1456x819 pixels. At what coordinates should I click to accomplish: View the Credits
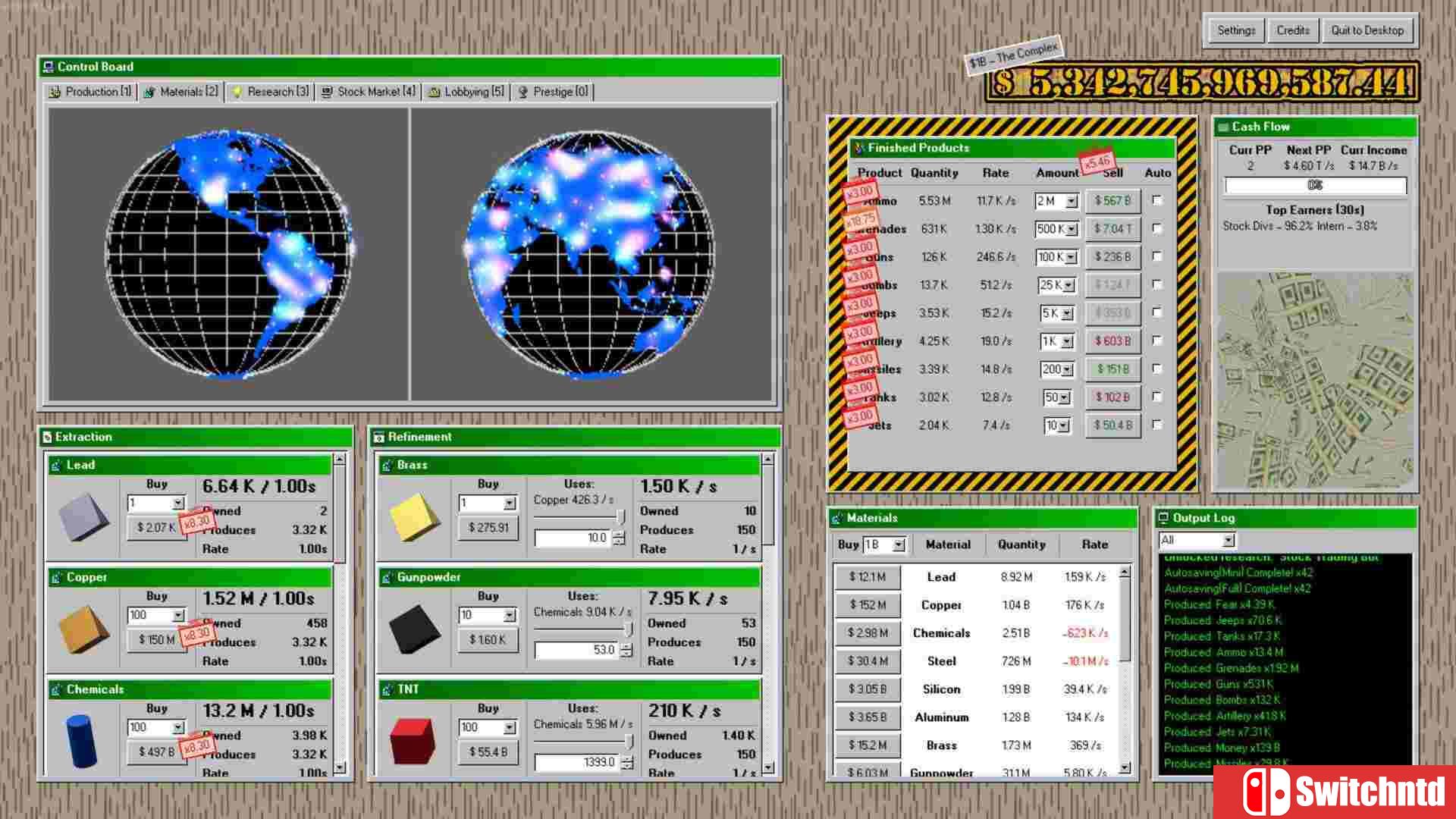click(1292, 30)
